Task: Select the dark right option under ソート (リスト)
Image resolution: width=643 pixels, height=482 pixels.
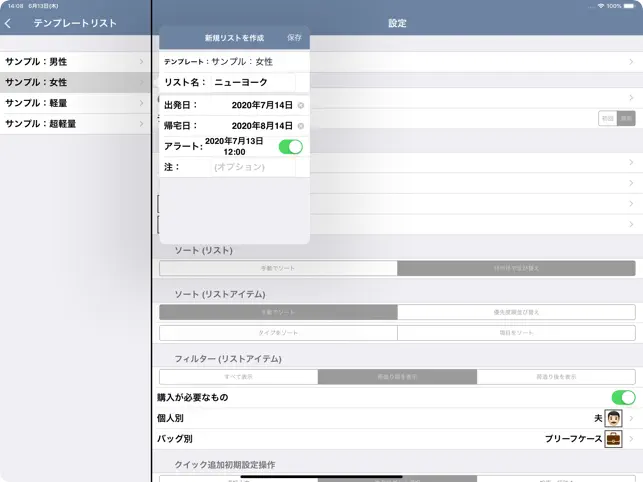Action: pyautogui.click(x=516, y=268)
